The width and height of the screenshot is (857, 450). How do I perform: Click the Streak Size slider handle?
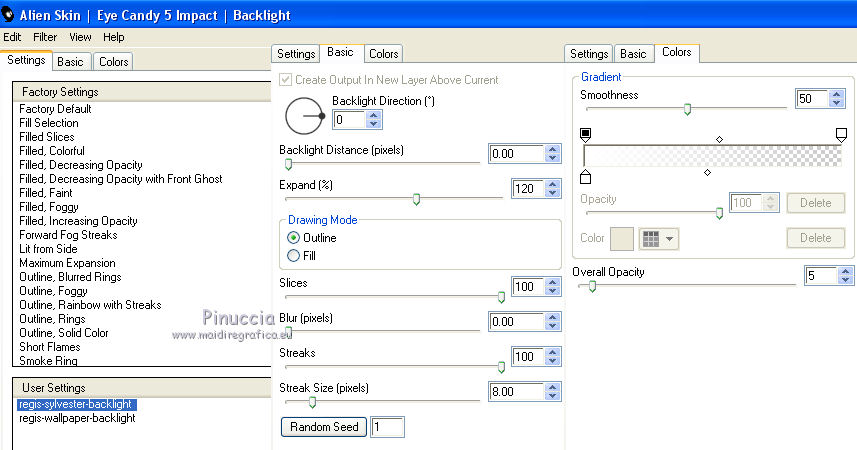[x=312, y=402]
